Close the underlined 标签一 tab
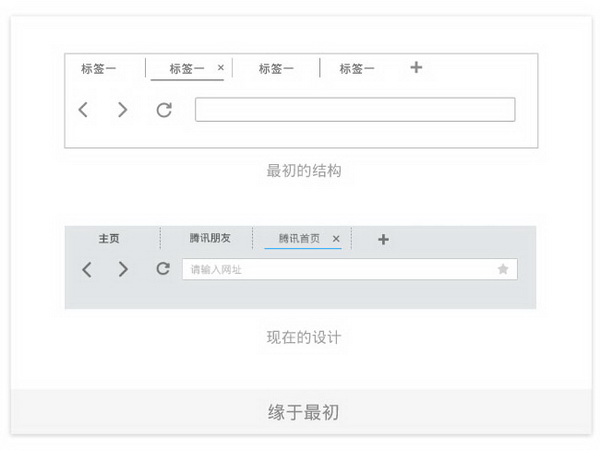This screenshot has height=462, width=600. click(x=220, y=67)
